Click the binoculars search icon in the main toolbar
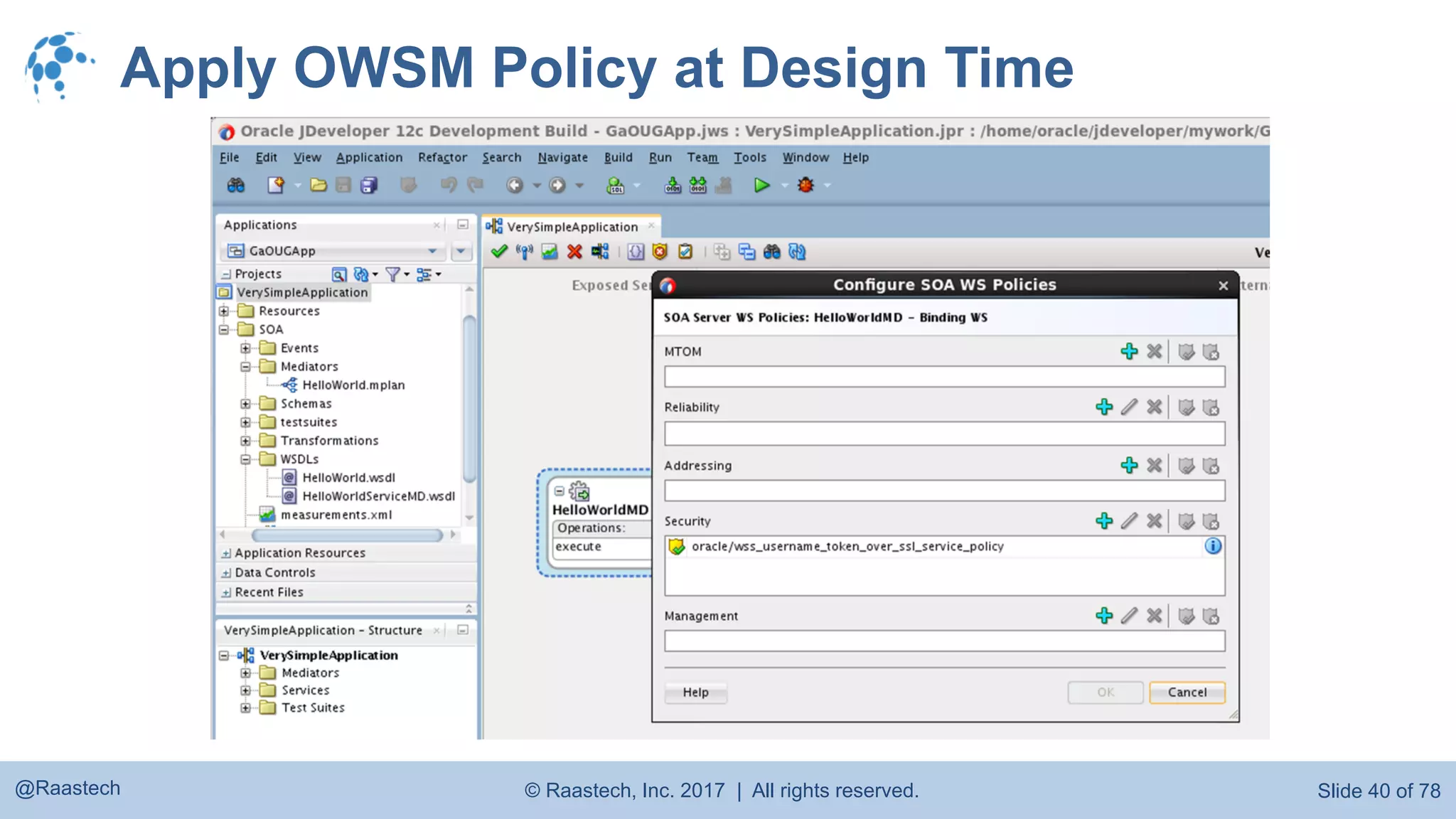 coord(236,186)
